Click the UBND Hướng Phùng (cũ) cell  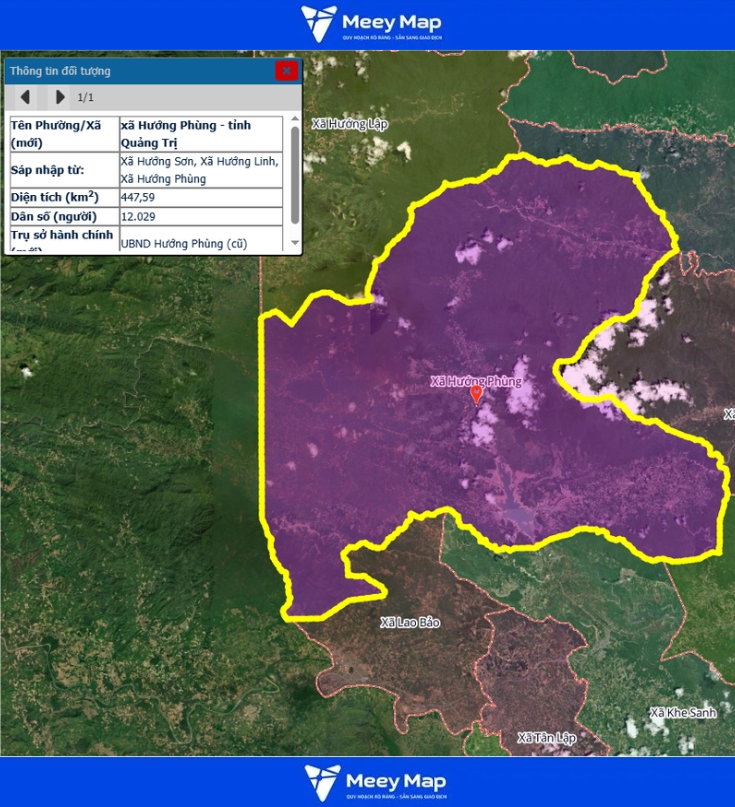(183, 242)
